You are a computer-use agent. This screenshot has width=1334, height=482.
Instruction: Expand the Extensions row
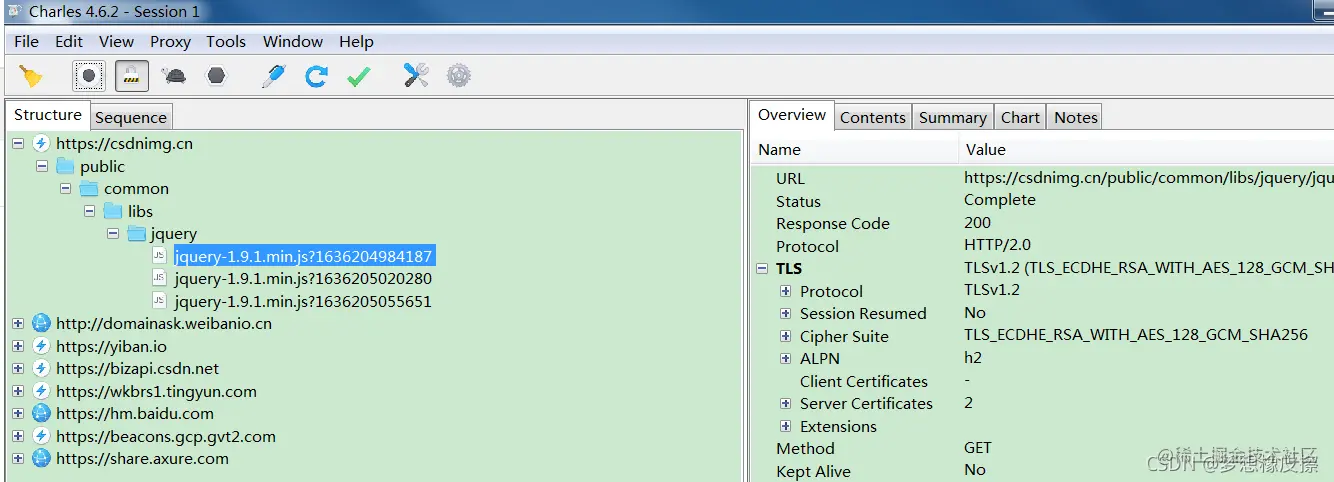(x=786, y=426)
